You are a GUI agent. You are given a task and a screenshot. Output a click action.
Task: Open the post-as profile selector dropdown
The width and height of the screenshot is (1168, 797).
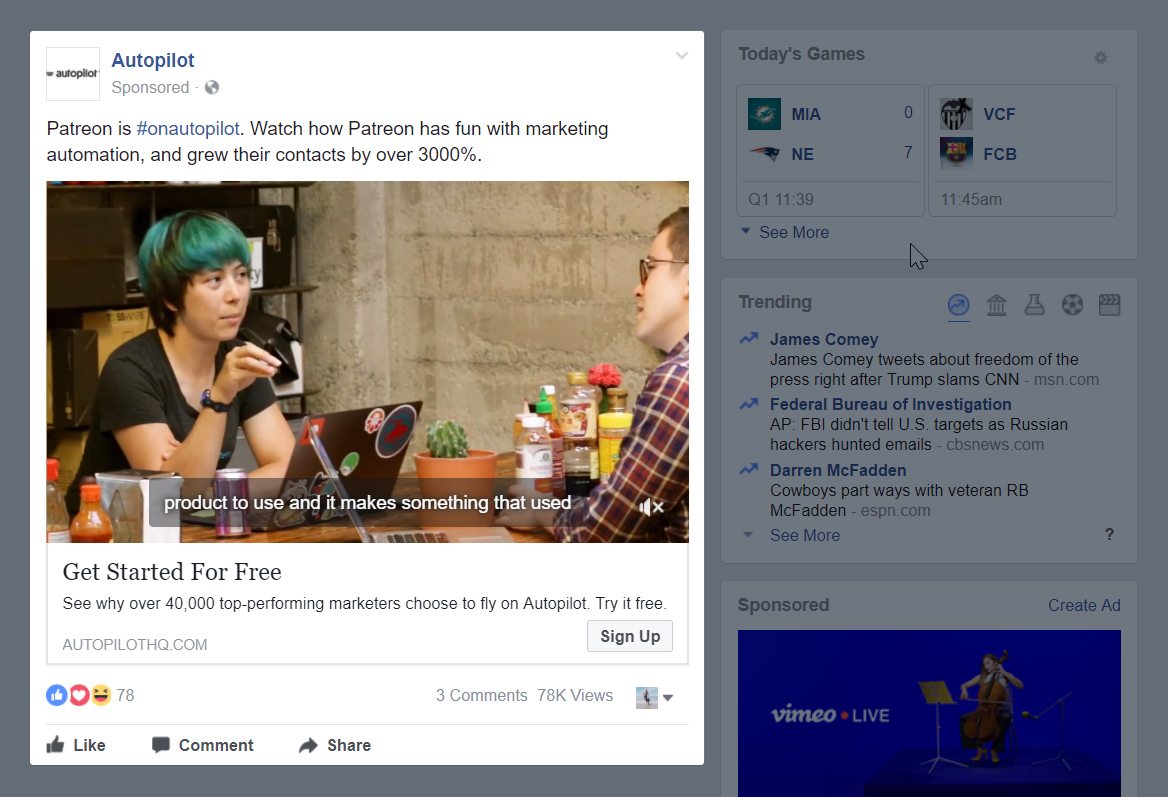tap(655, 698)
